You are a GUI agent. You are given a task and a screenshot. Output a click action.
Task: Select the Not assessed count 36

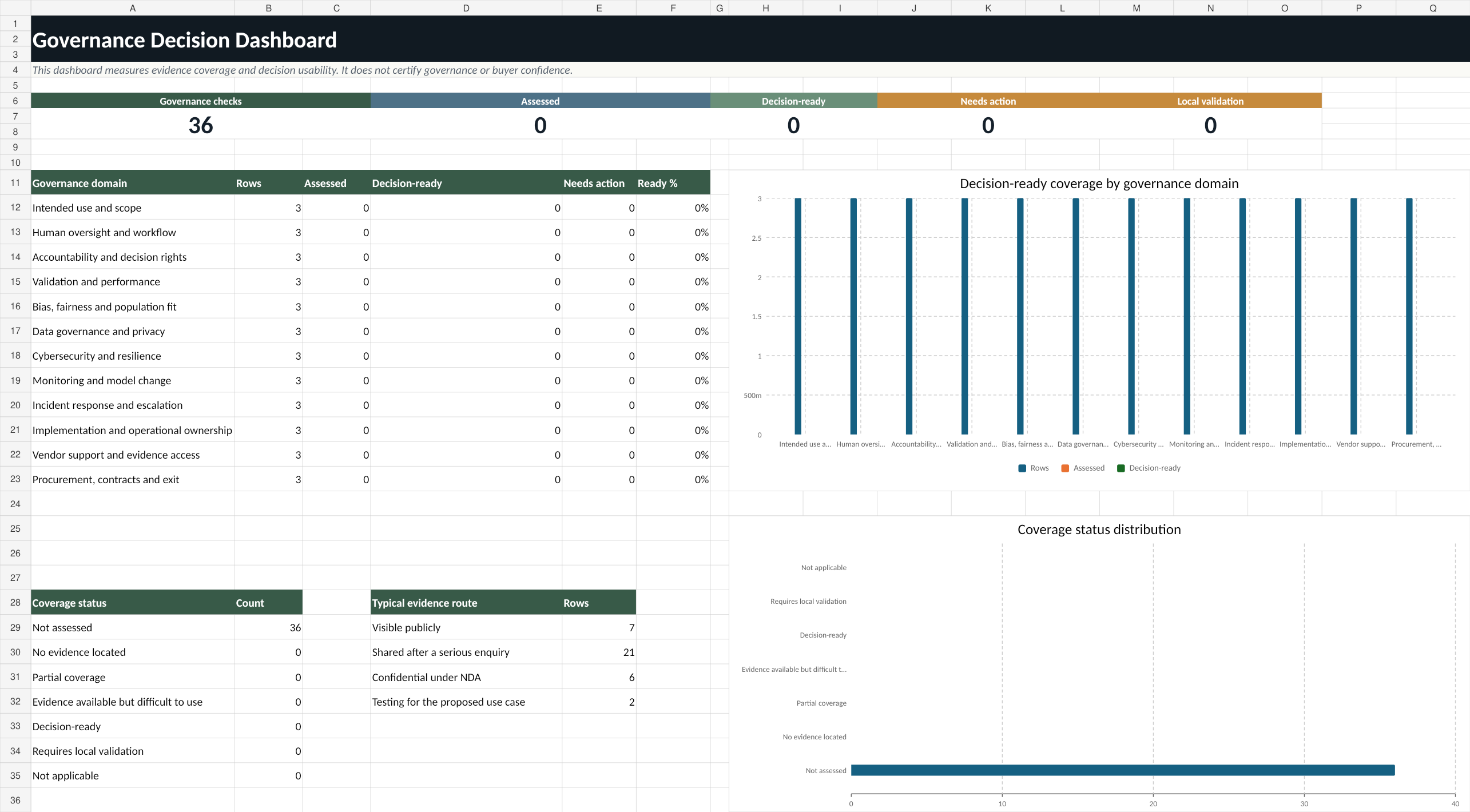(x=268, y=627)
